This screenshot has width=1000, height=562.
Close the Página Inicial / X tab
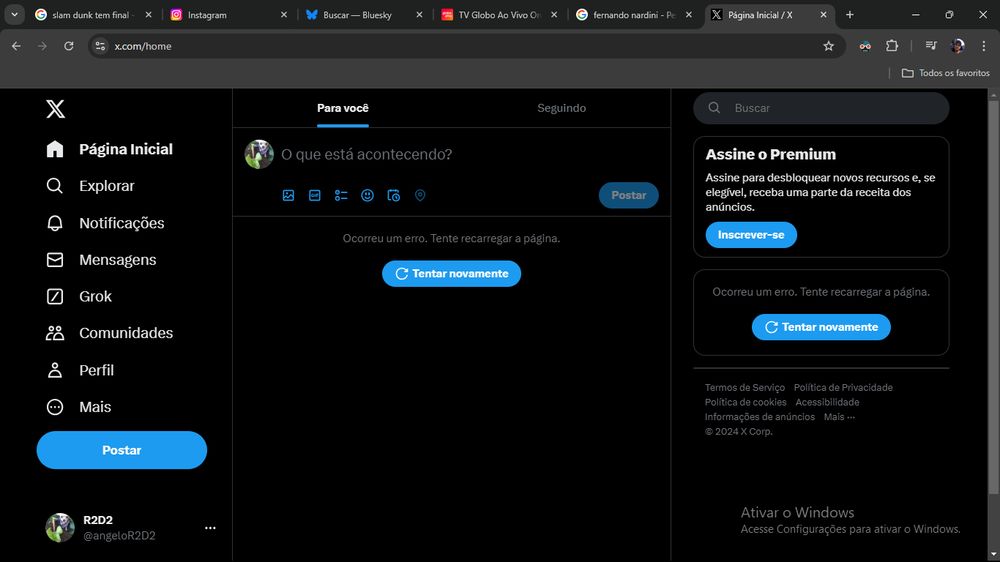[x=823, y=15]
